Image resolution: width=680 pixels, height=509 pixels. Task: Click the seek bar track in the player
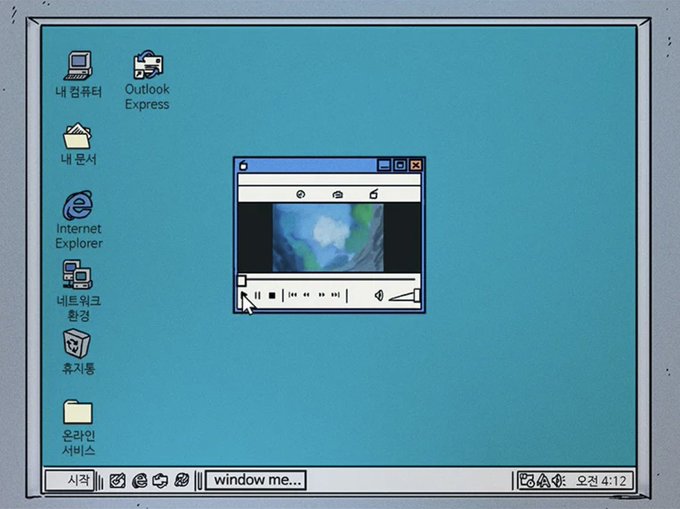(331, 280)
